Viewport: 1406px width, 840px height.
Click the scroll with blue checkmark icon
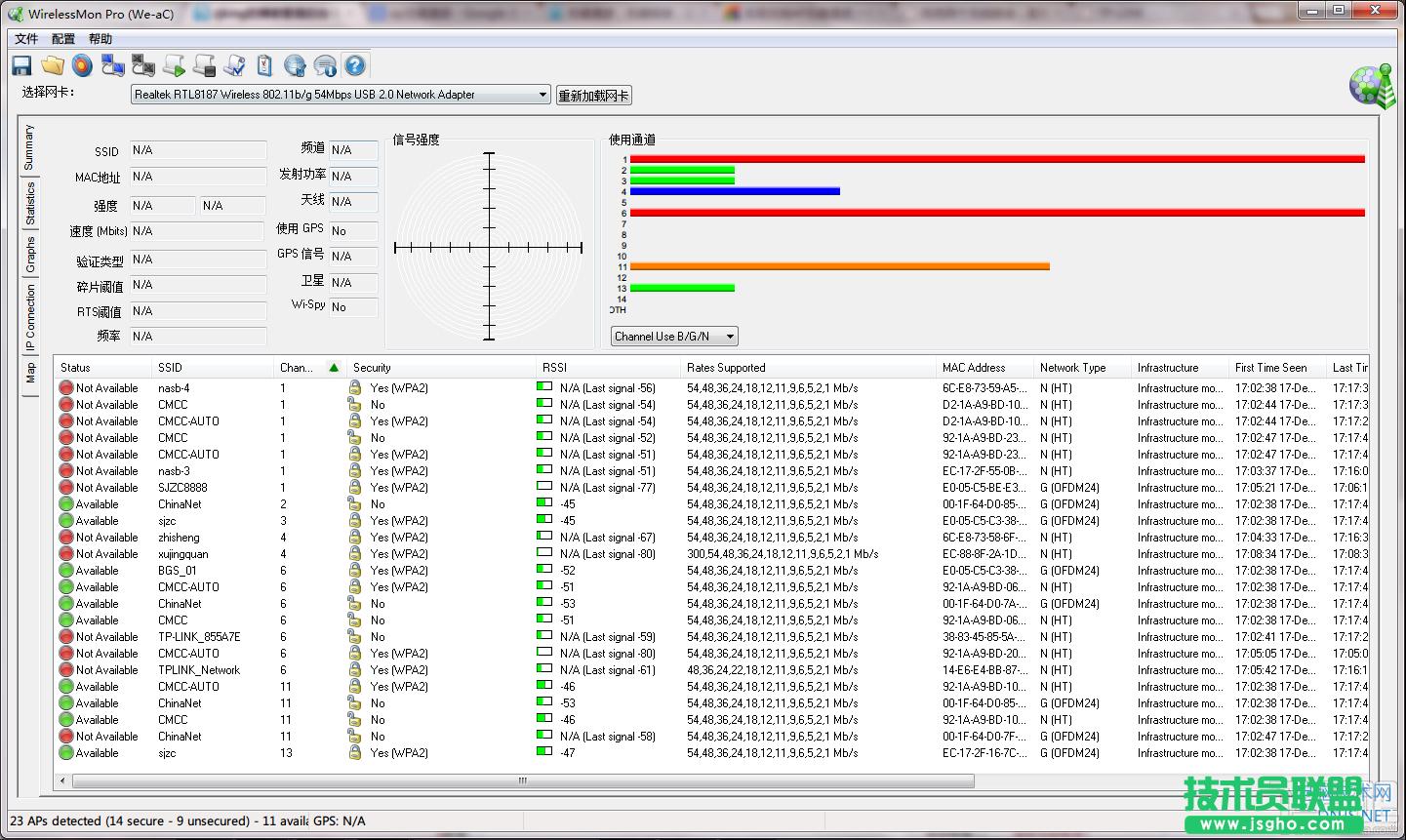pyautogui.click(x=234, y=65)
